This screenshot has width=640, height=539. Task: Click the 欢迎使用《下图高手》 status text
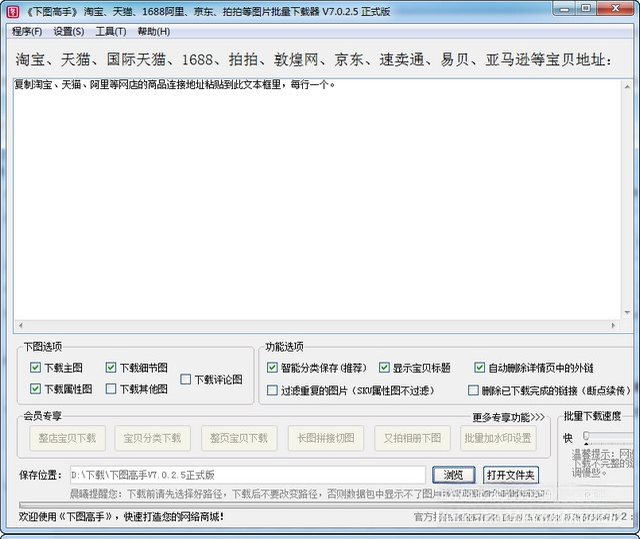(x=121, y=517)
